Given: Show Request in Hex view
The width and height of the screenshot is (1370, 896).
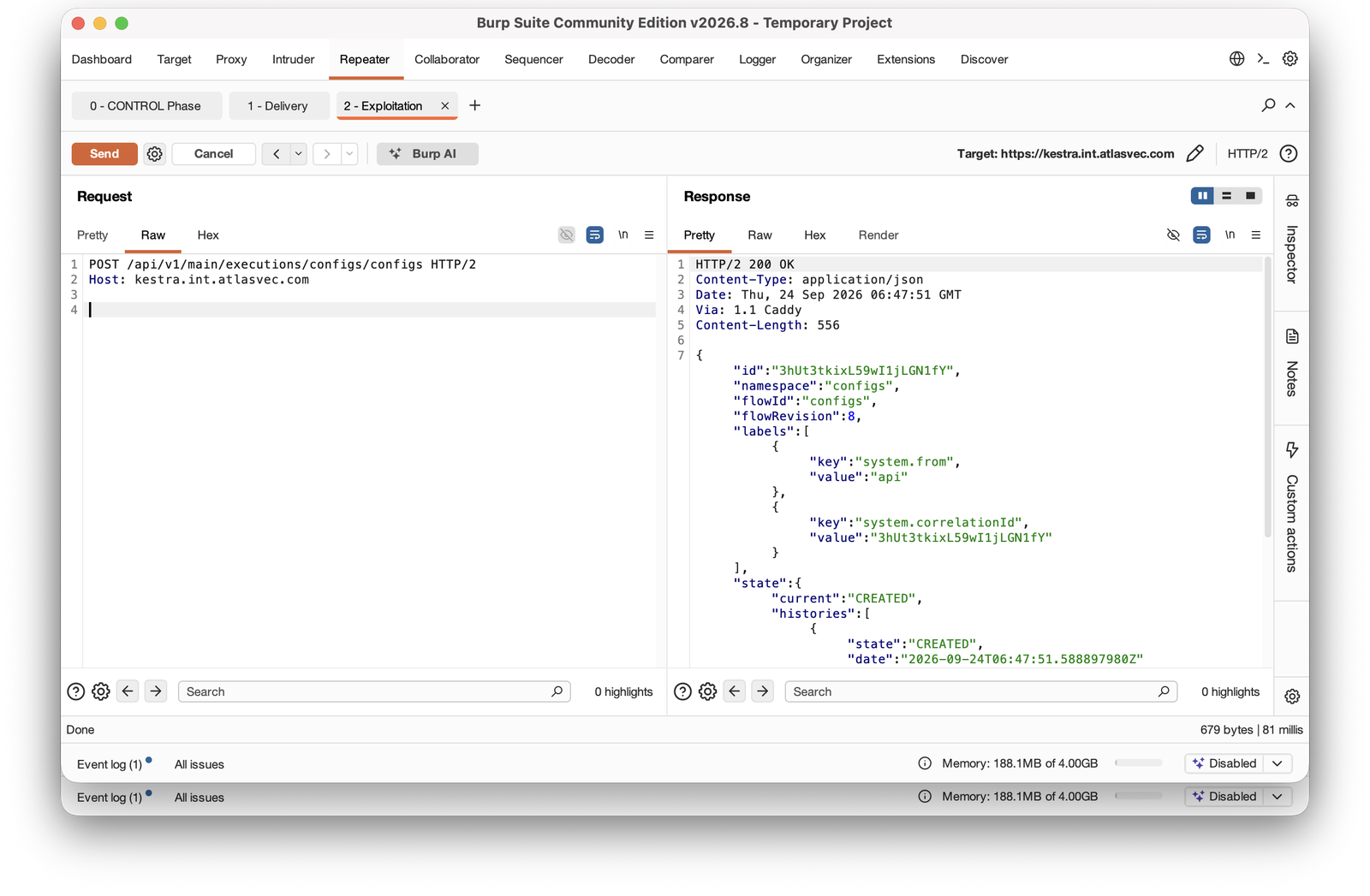Looking at the screenshot, I should [208, 235].
